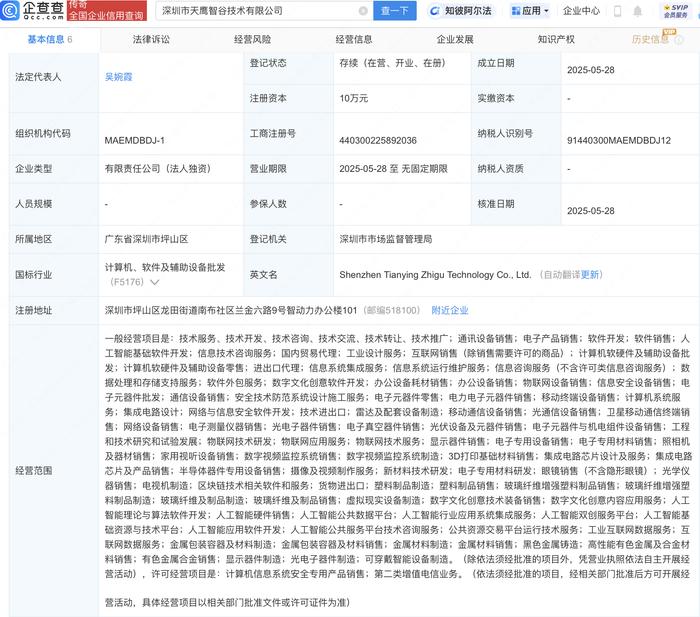
Task: Click the info icon beside 历史信息
Action: 679,40
